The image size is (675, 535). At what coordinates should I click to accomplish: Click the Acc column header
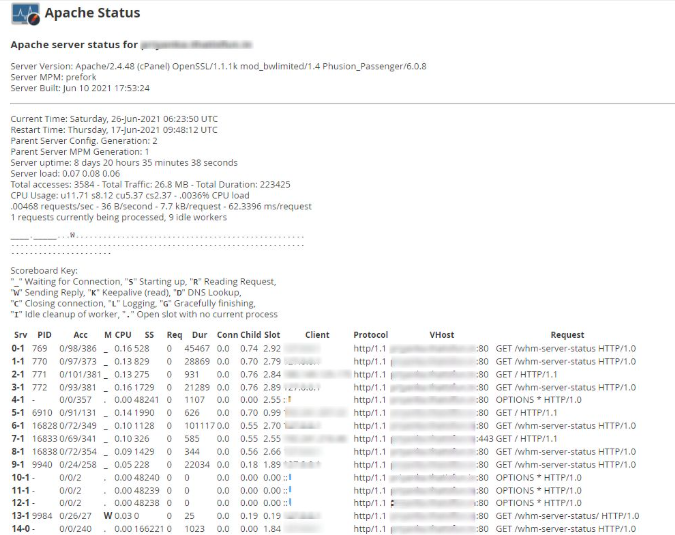click(x=81, y=335)
